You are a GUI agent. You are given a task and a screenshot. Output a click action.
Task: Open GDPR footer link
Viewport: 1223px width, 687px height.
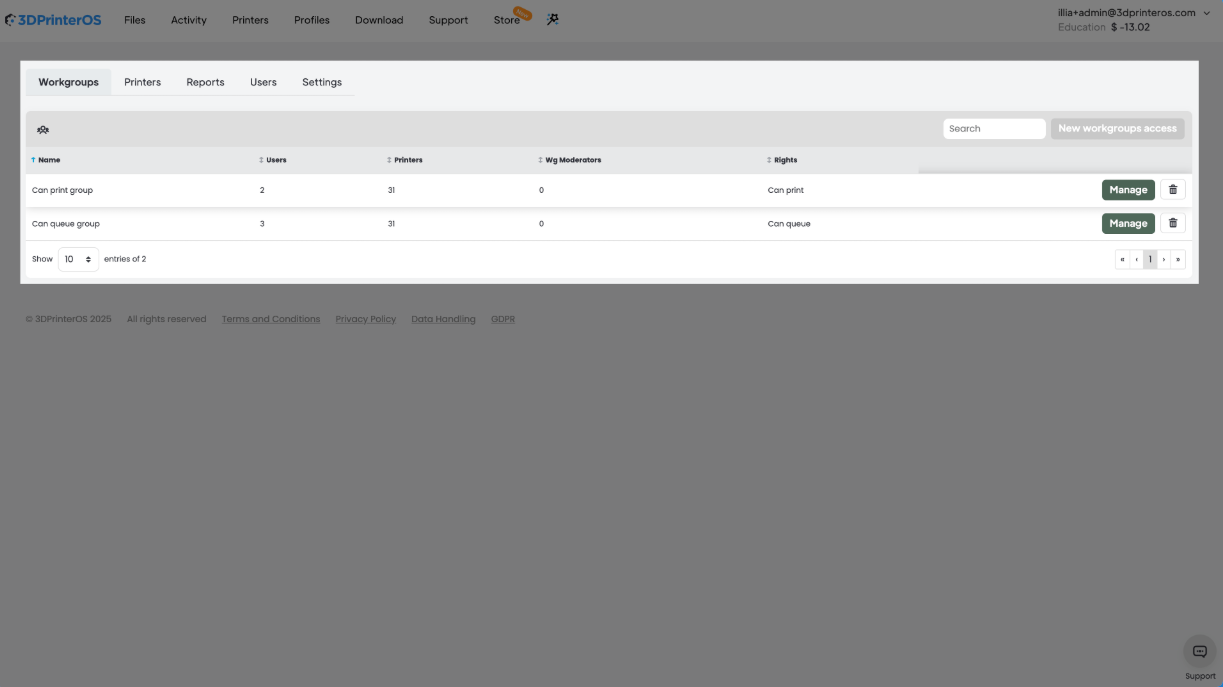click(503, 319)
